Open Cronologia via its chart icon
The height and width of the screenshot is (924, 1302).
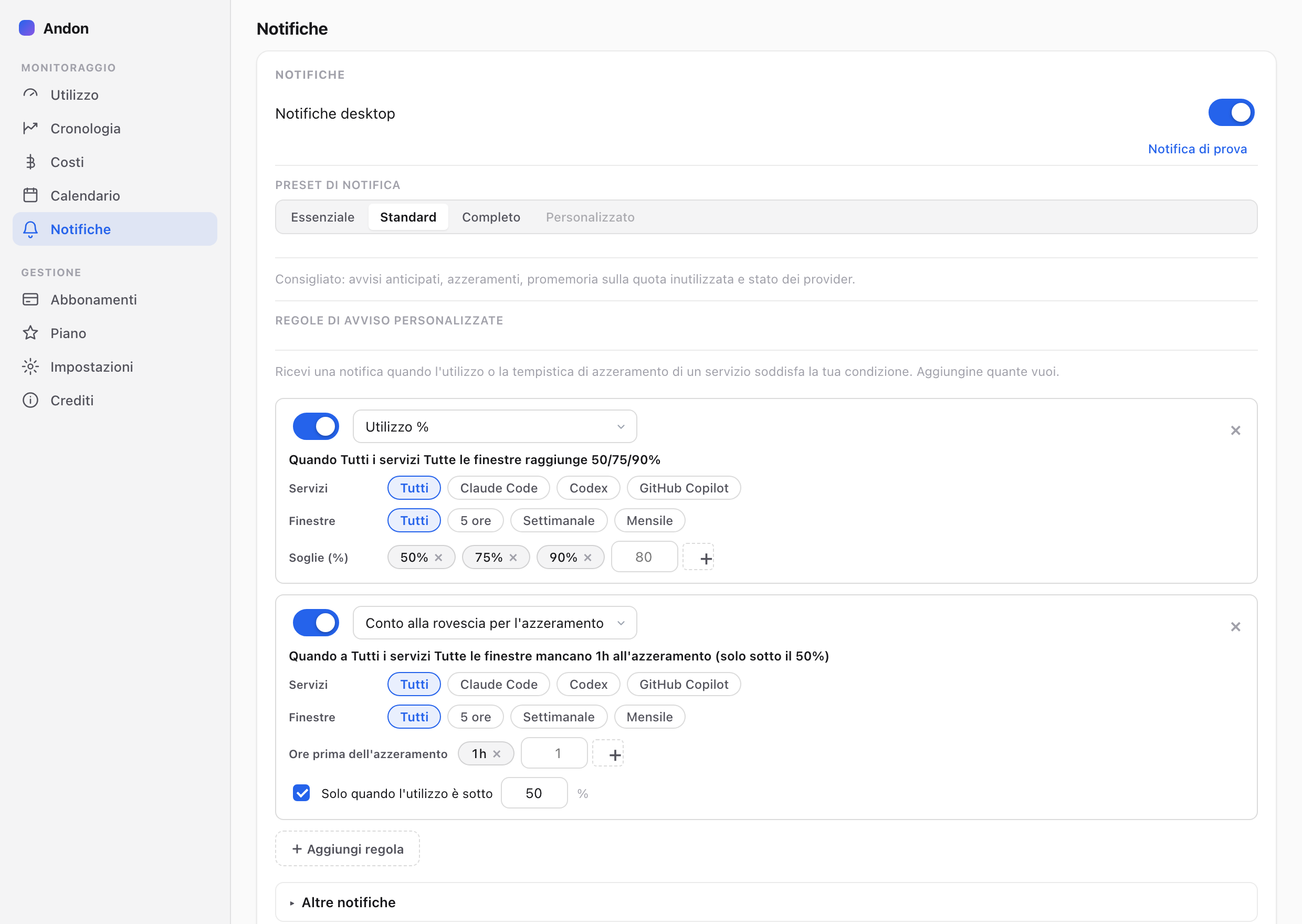click(x=31, y=128)
